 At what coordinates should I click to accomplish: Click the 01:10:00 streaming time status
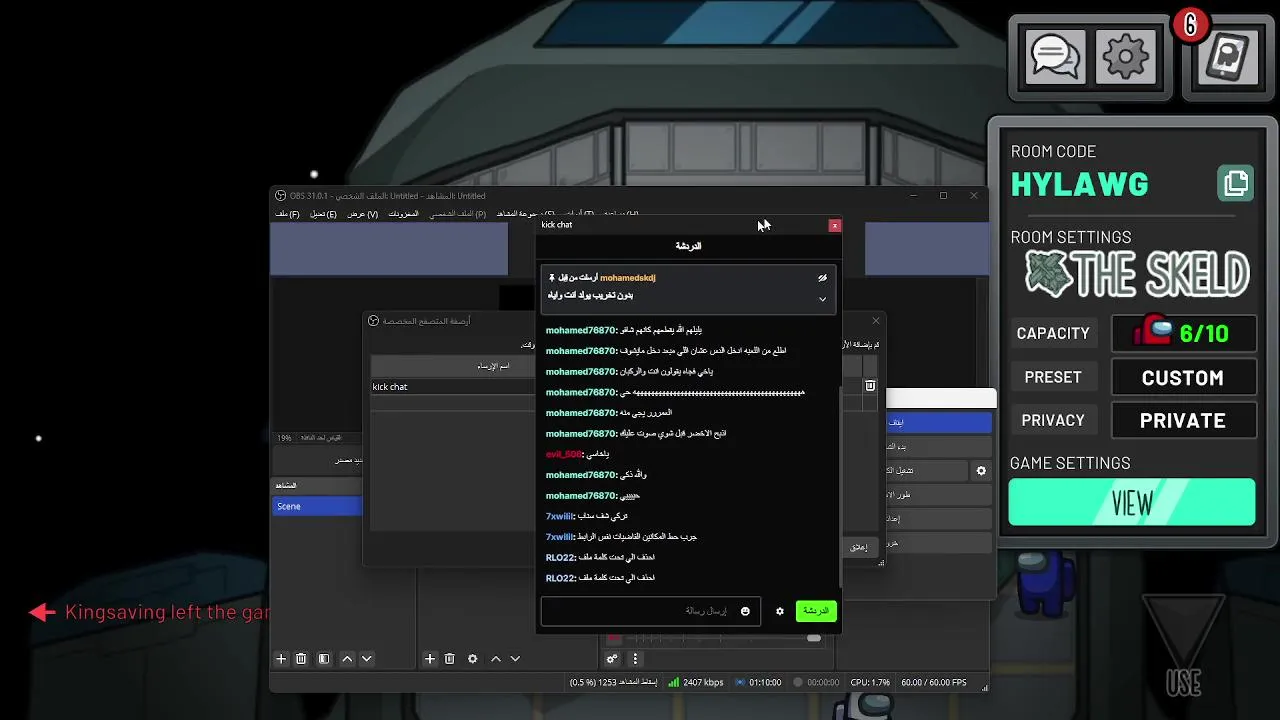(758, 682)
